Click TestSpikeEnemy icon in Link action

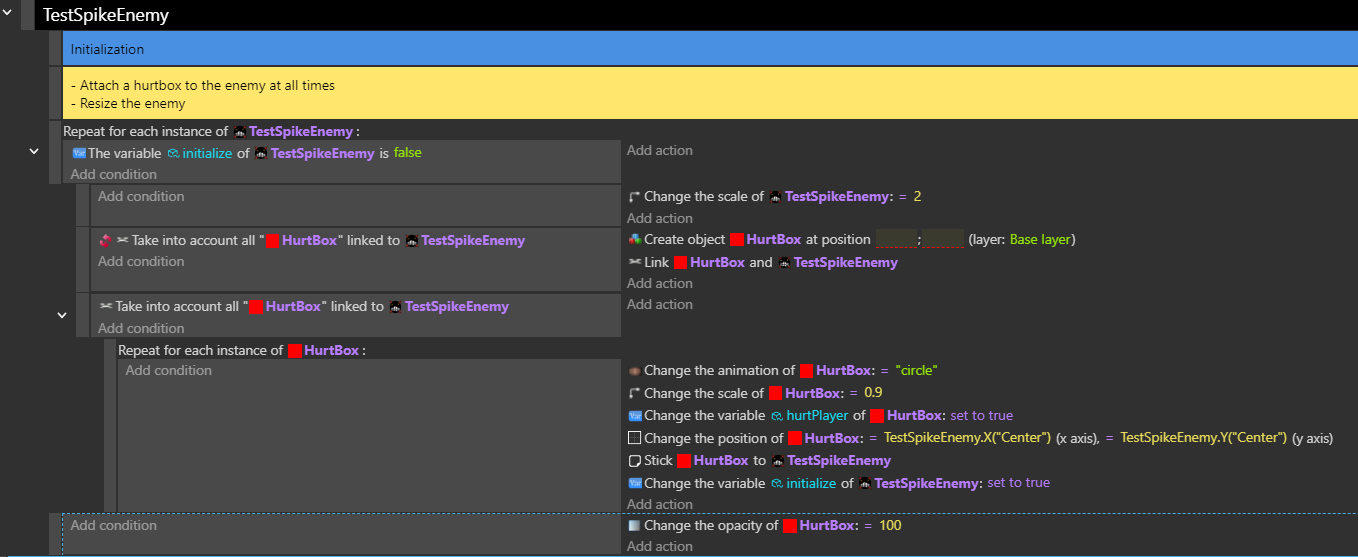pos(784,263)
